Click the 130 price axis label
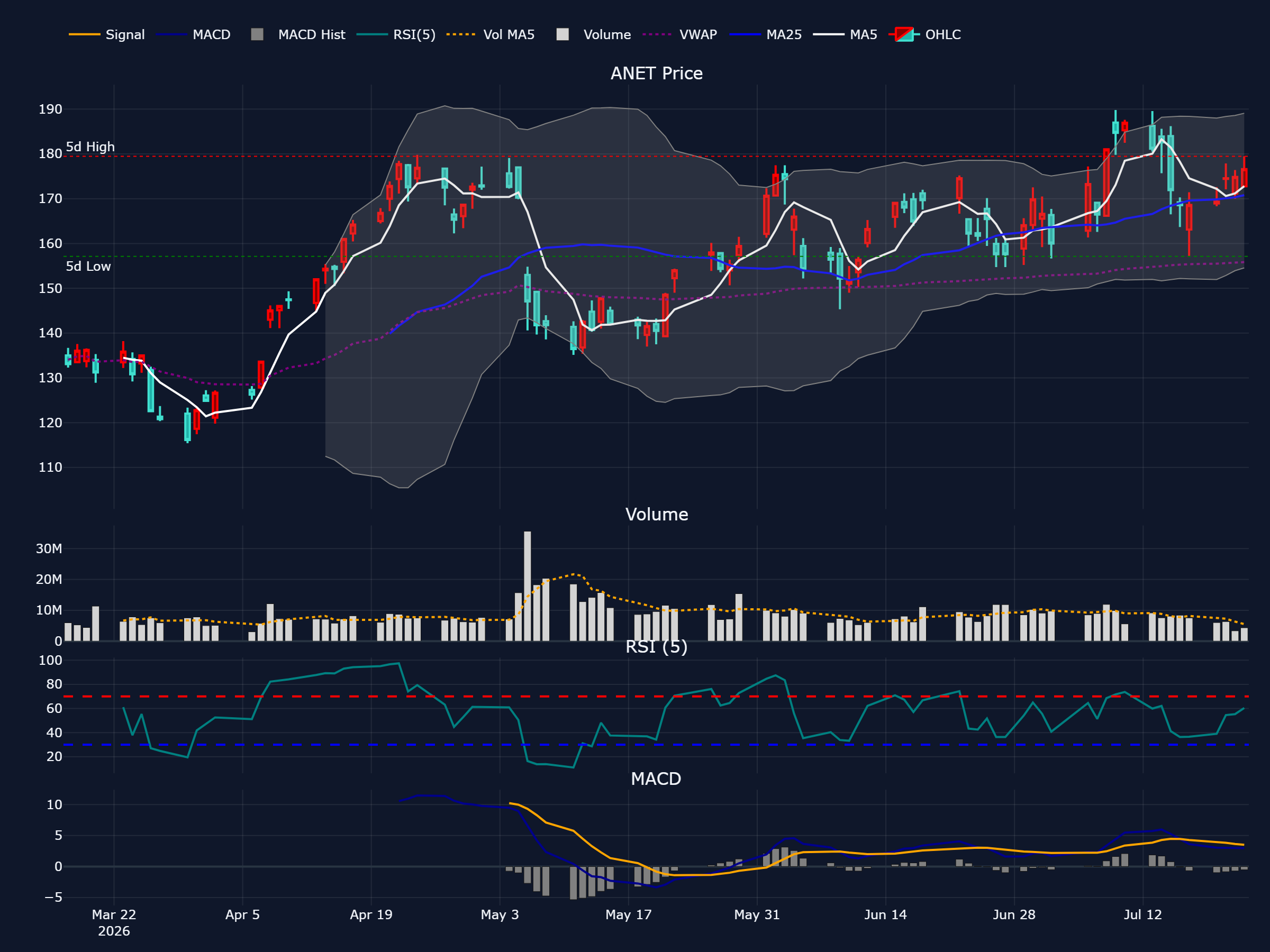The image size is (1270, 952). (x=50, y=378)
